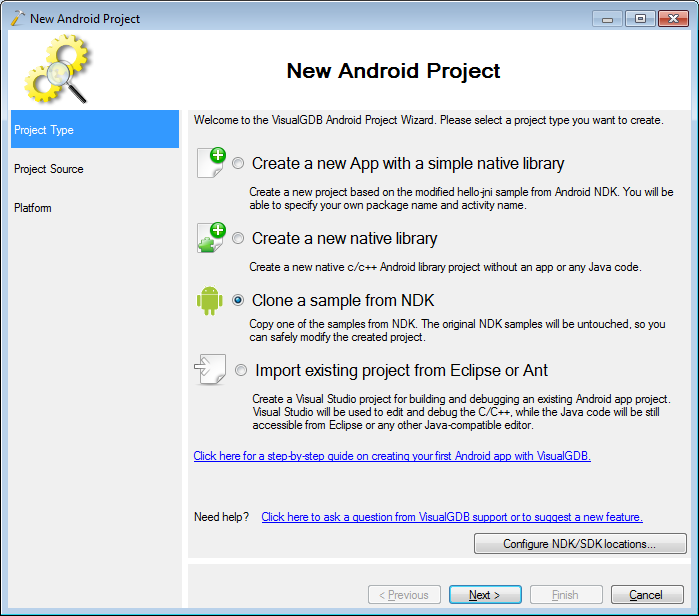The image size is (699, 616).
Task: Open the step-by-step Android app guide link
Action: (x=392, y=456)
